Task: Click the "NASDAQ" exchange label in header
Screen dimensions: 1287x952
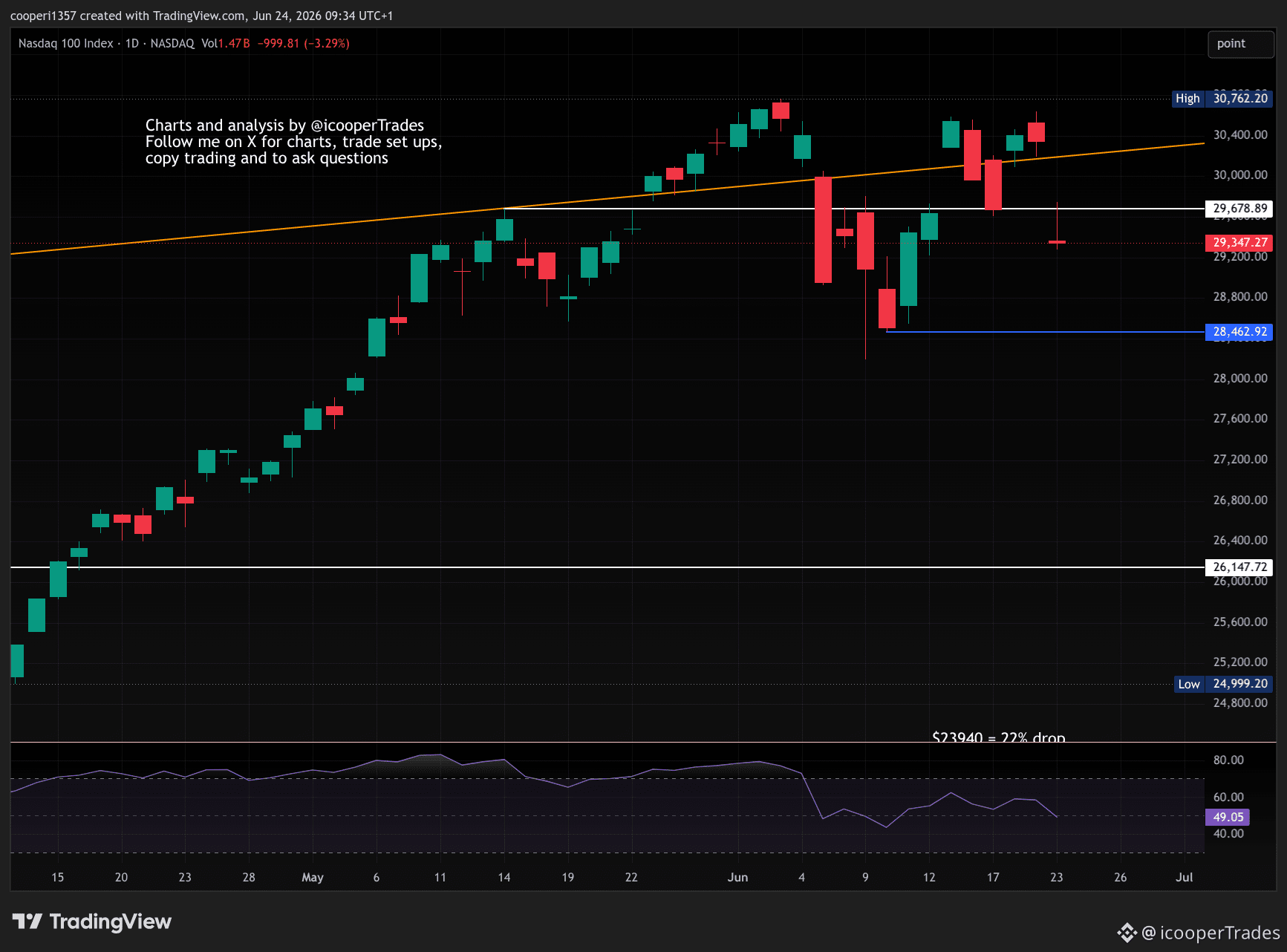Action: [x=172, y=43]
